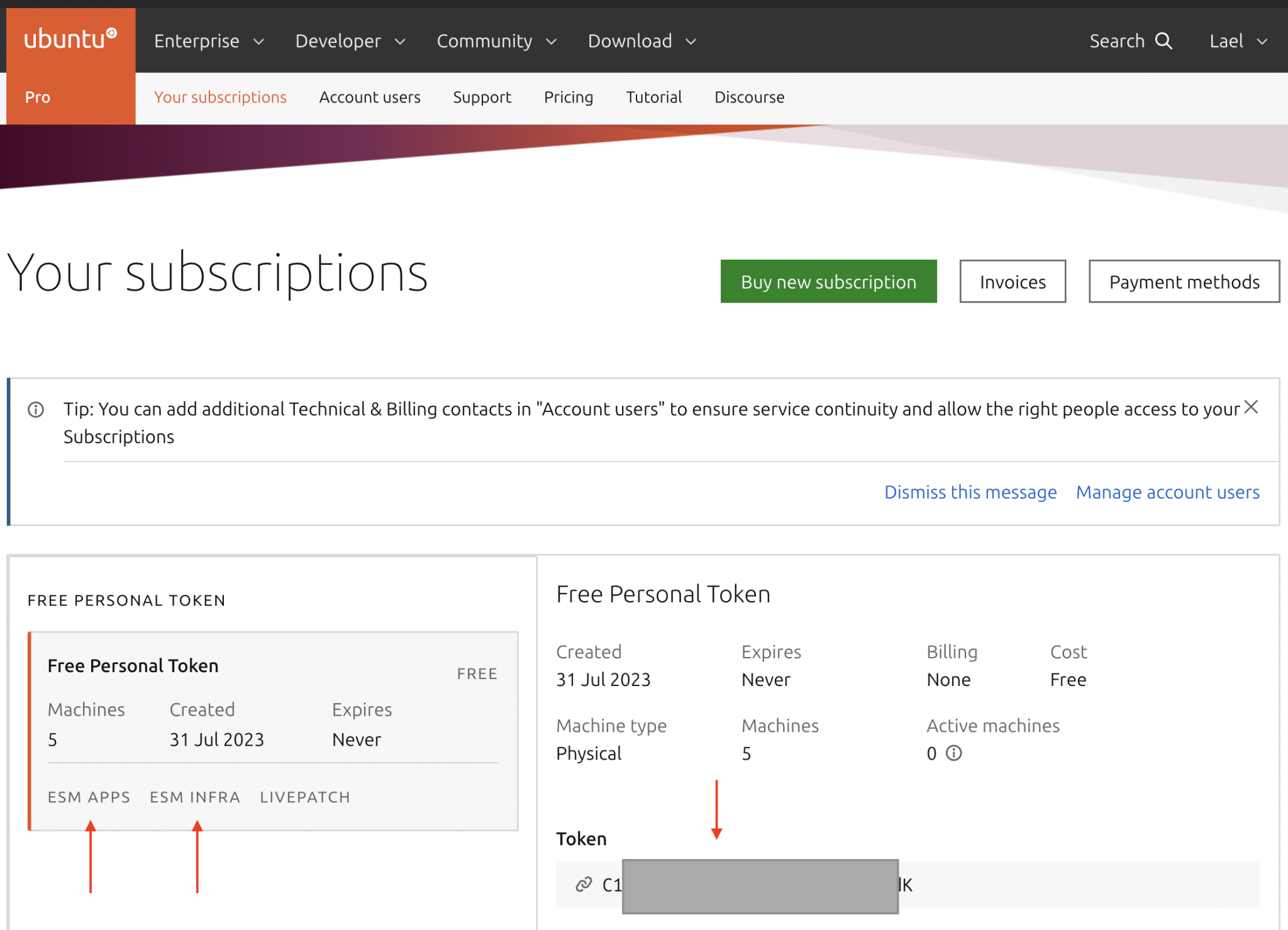Viewport: 1288px width, 930px height.
Task: Click Manage account users link
Action: [1167, 492]
